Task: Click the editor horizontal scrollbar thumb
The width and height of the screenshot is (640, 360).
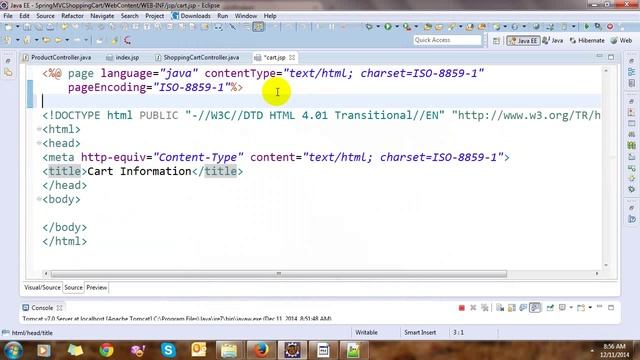Action: (x=278, y=274)
